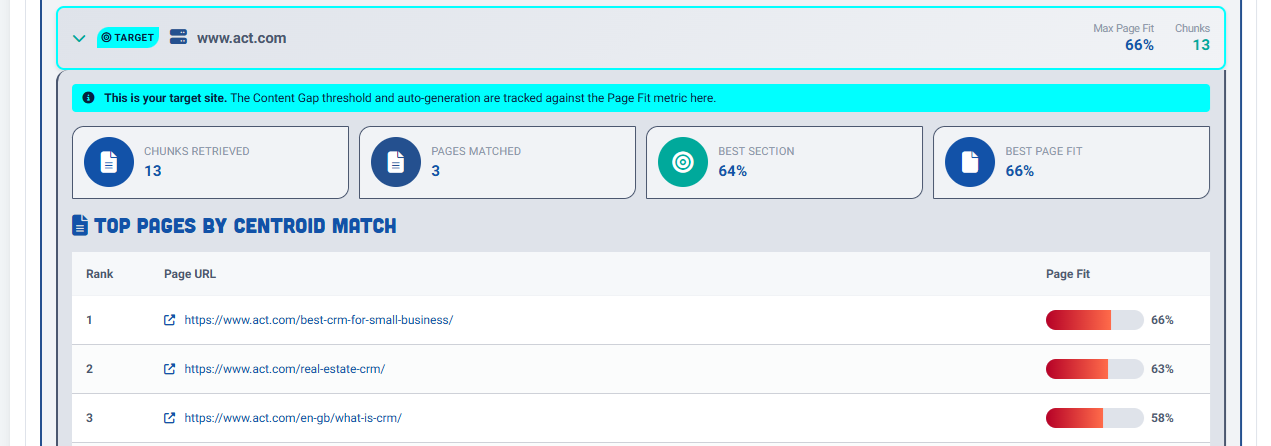The image size is (1271, 446).
Task: Click the Max Page Fit 66% value
Action: click(1139, 45)
